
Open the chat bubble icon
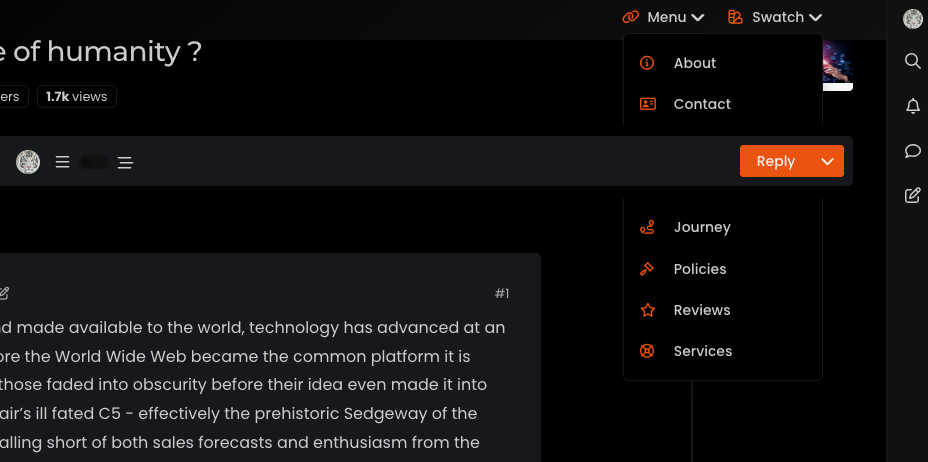tap(912, 151)
